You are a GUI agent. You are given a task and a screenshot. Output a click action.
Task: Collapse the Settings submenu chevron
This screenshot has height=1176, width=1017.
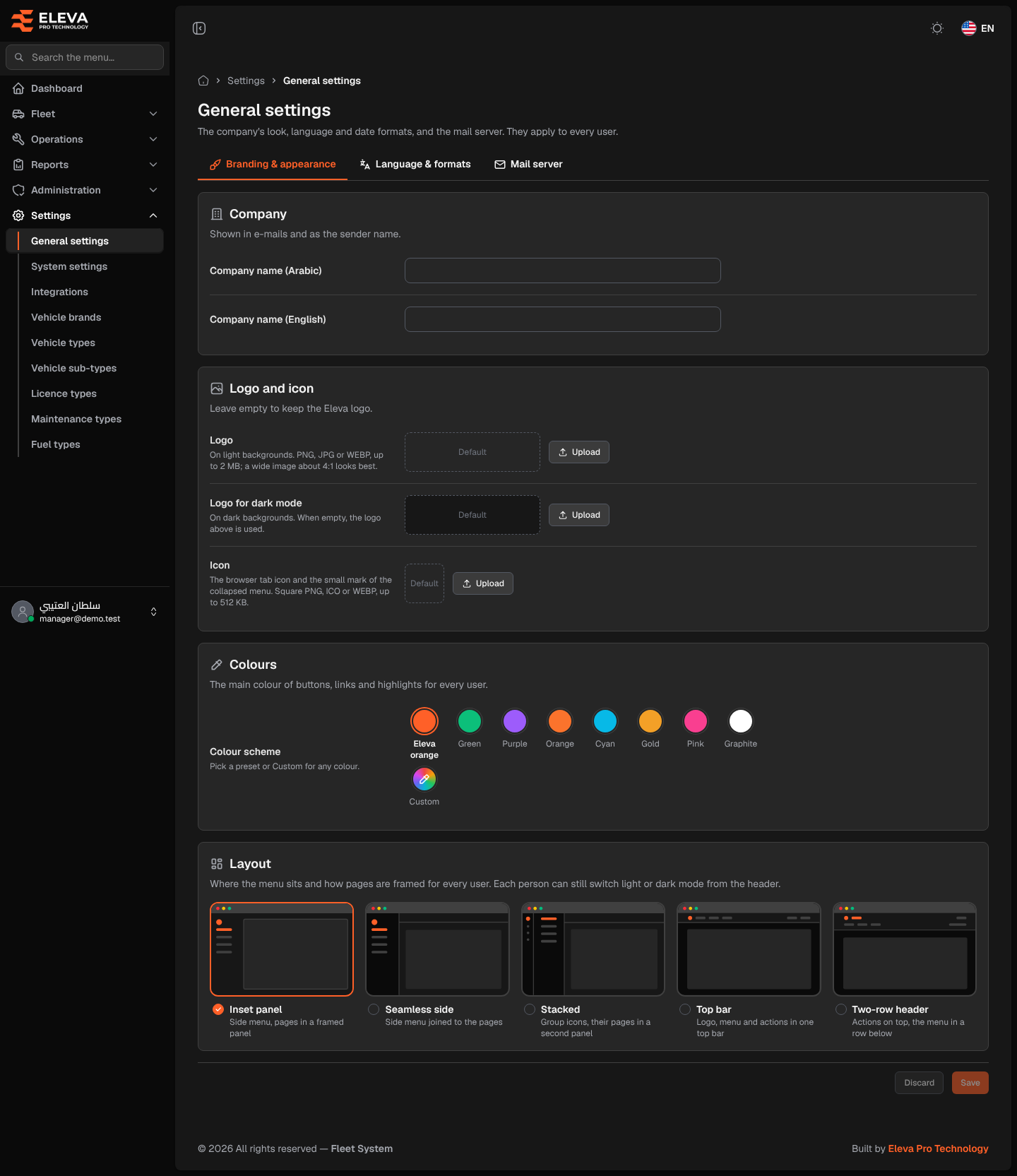point(153,215)
